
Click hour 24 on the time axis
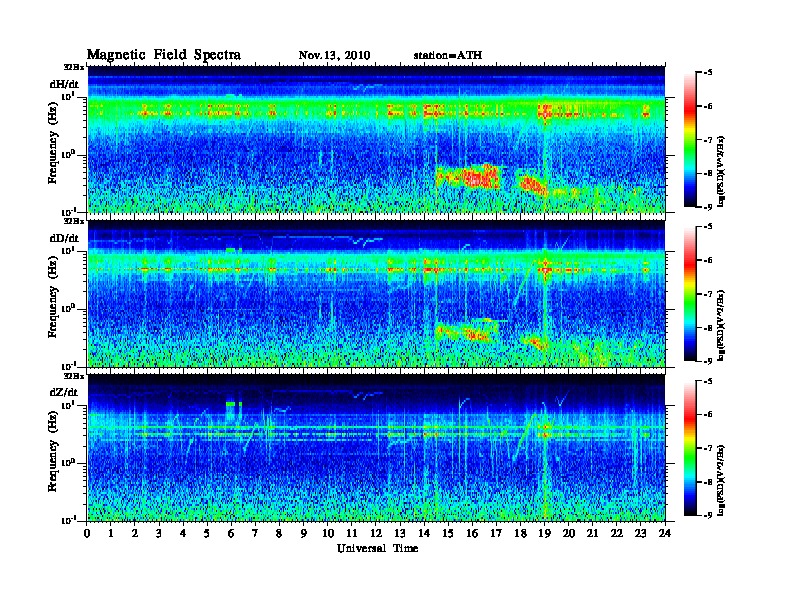(665, 534)
